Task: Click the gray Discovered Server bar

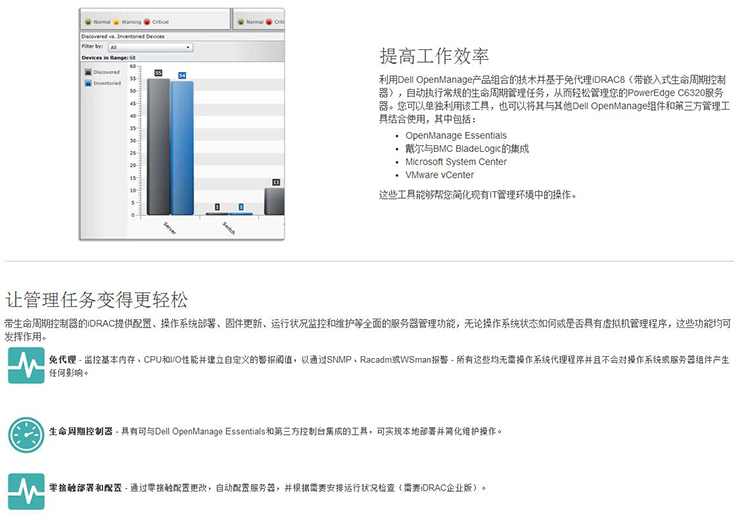Action: point(158,145)
